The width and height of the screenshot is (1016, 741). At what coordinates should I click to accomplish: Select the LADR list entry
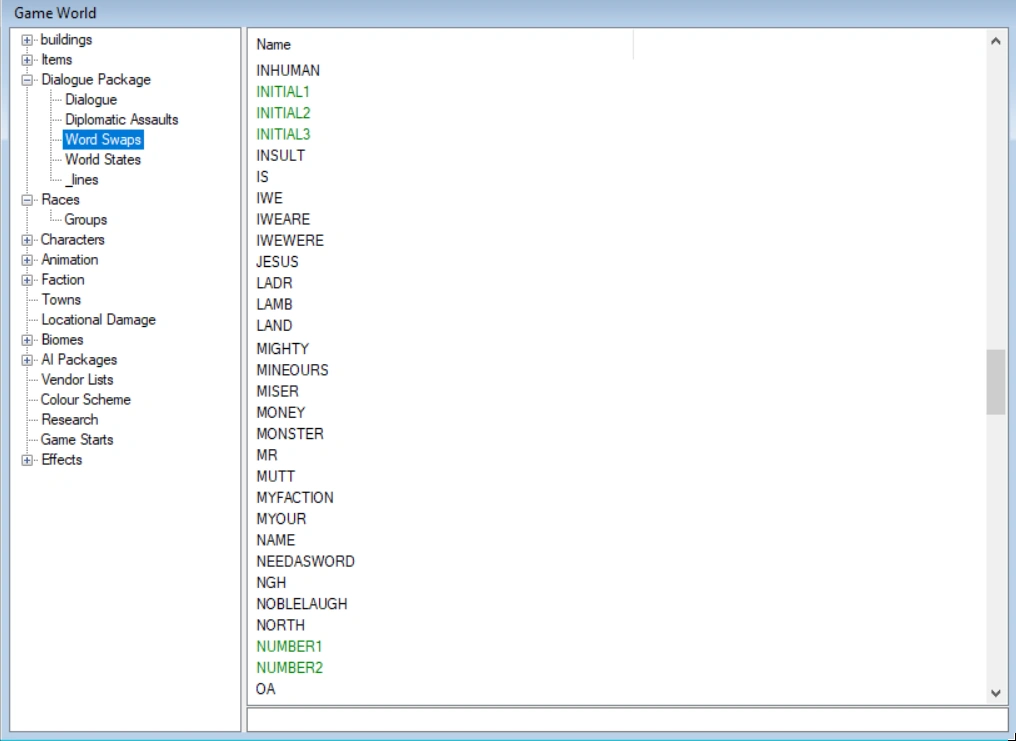[x=274, y=284]
